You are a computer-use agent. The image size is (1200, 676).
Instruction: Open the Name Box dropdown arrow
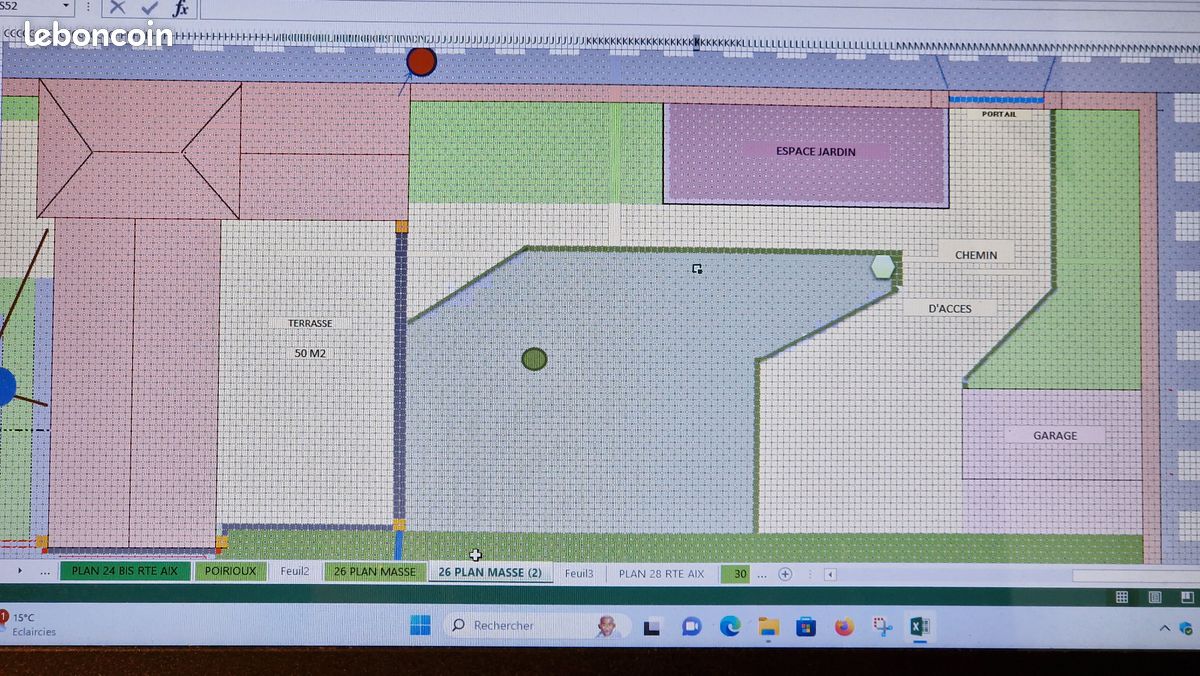(x=66, y=6)
